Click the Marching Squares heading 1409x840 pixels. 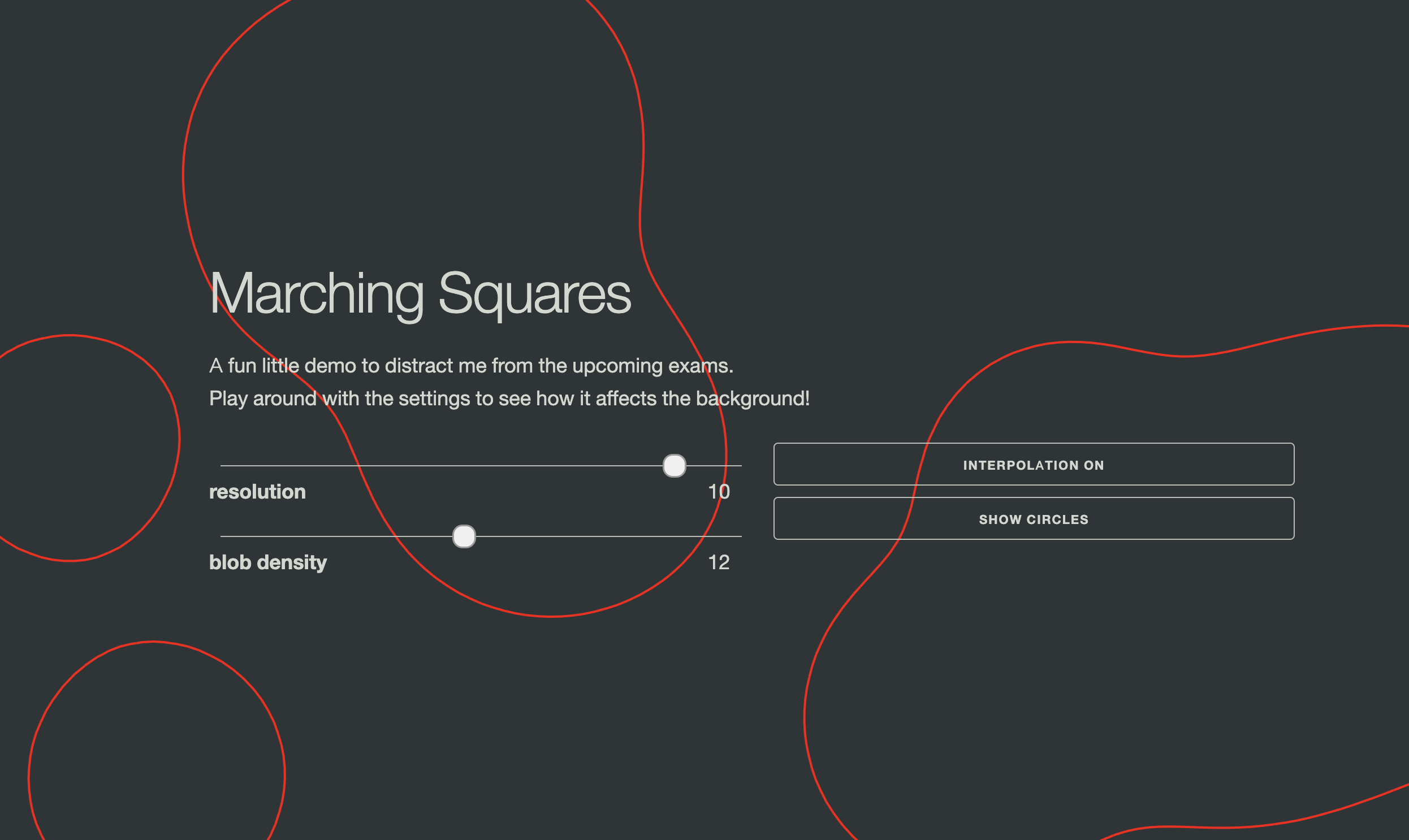pyautogui.click(x=420, y=293)
